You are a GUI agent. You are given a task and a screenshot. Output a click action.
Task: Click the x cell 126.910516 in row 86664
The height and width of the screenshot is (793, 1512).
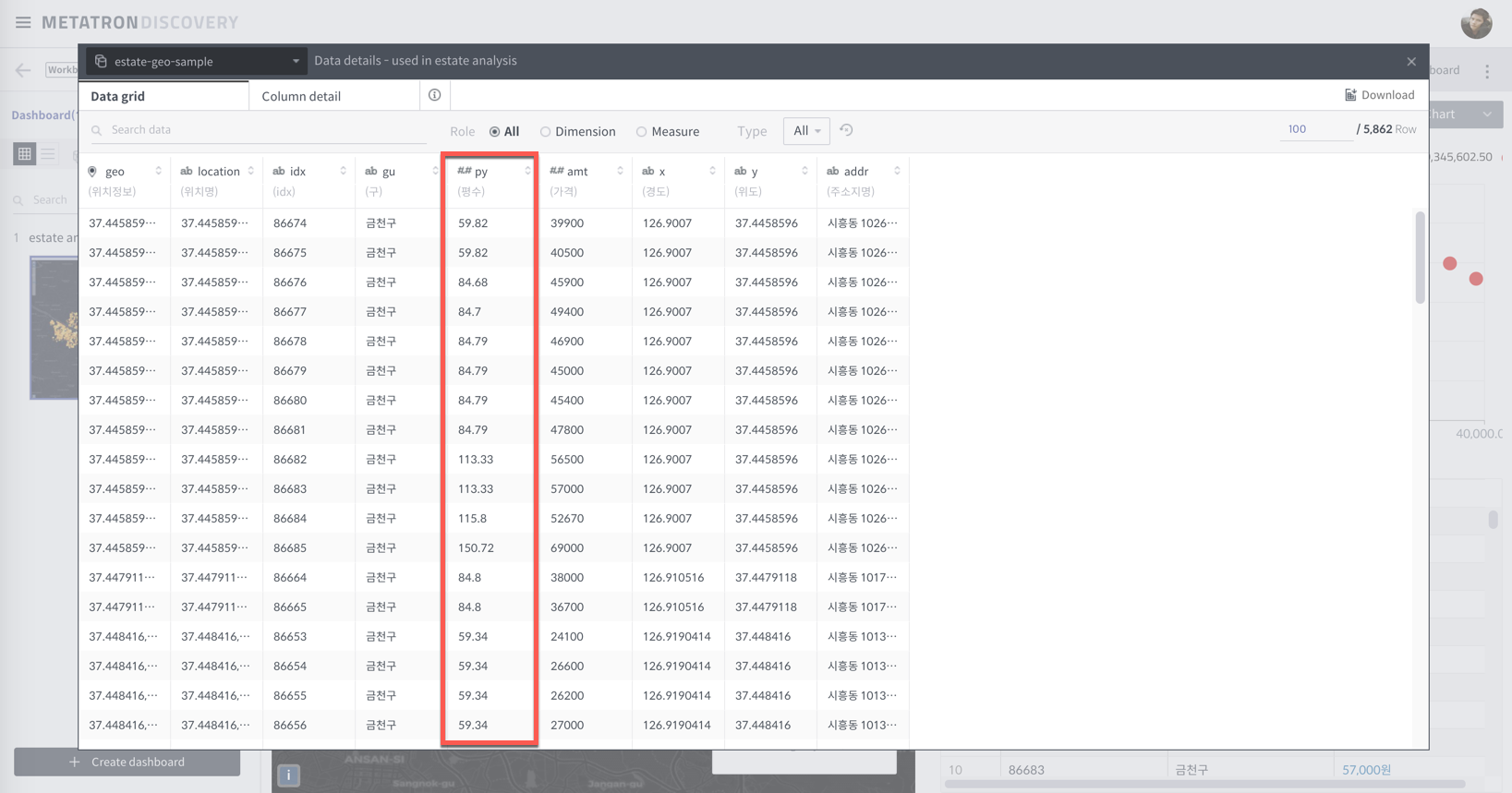[673, 578]
